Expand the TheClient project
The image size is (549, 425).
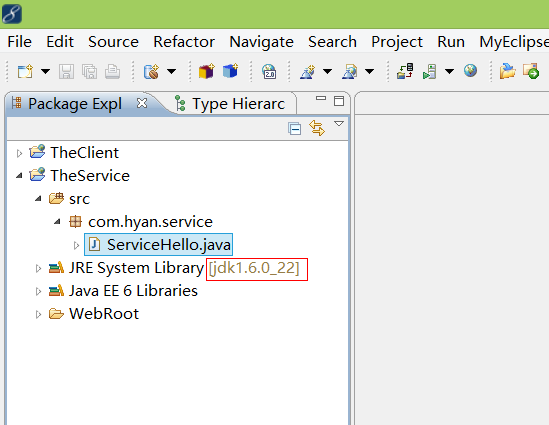coord(19,153)
